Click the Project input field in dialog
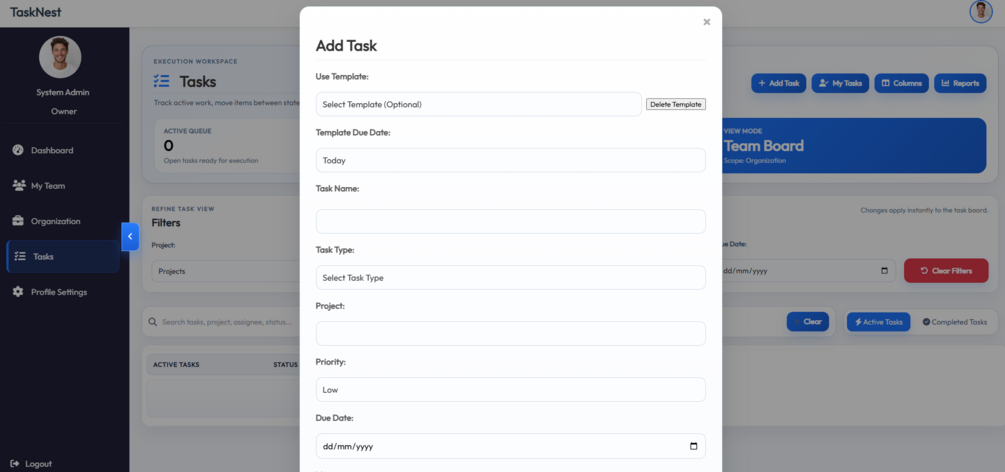The height and width of the screenshot is (472, 1005). 511,333
